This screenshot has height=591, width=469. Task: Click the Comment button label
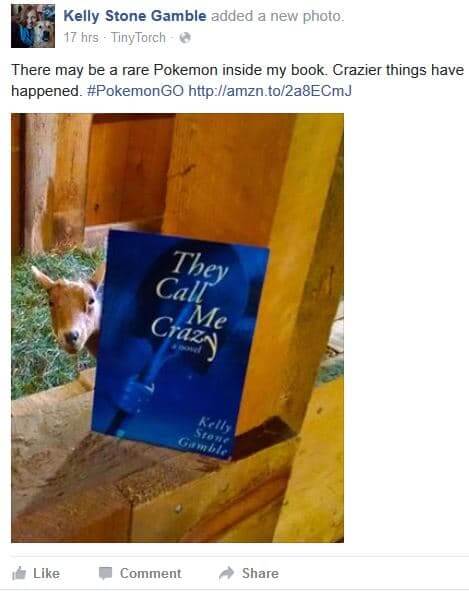pos(150,573)
